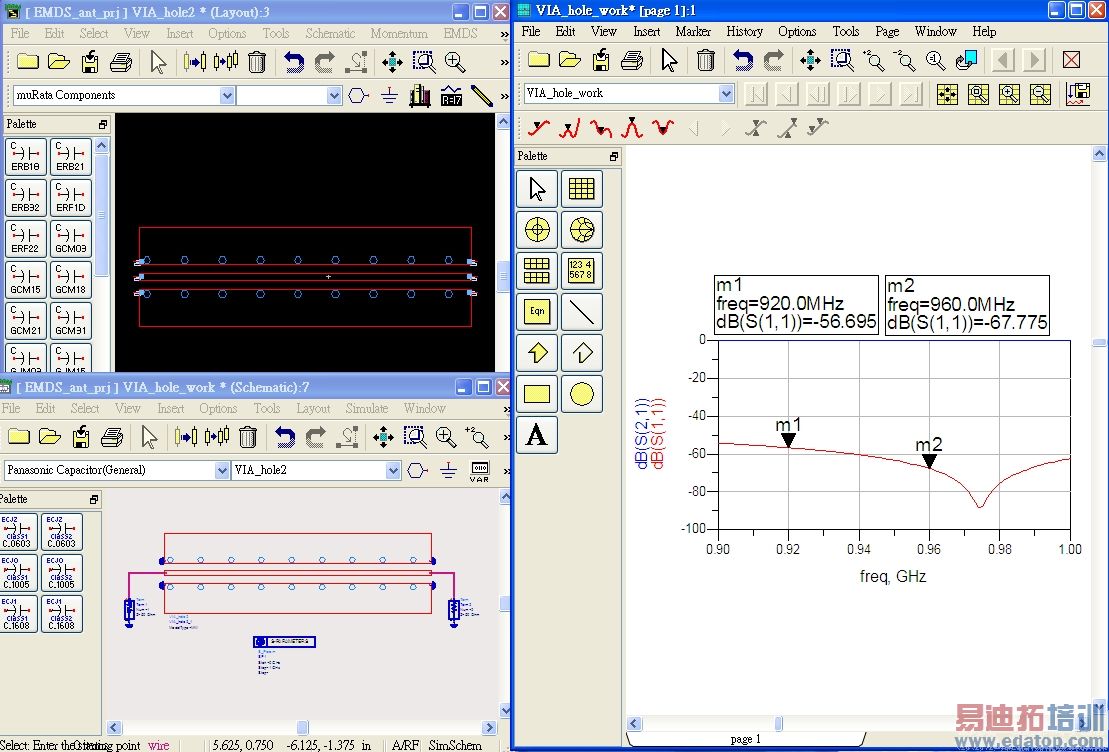
Task: Switch to the page 1 tab
Action: [x=746, y=739]
